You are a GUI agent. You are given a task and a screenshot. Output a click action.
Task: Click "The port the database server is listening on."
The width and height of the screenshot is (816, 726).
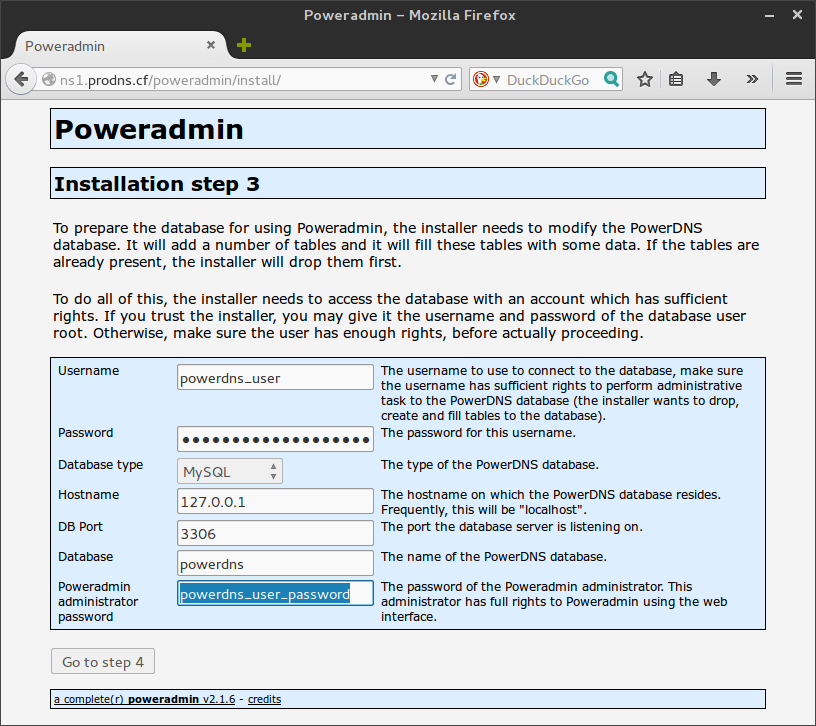click(512, 527)
